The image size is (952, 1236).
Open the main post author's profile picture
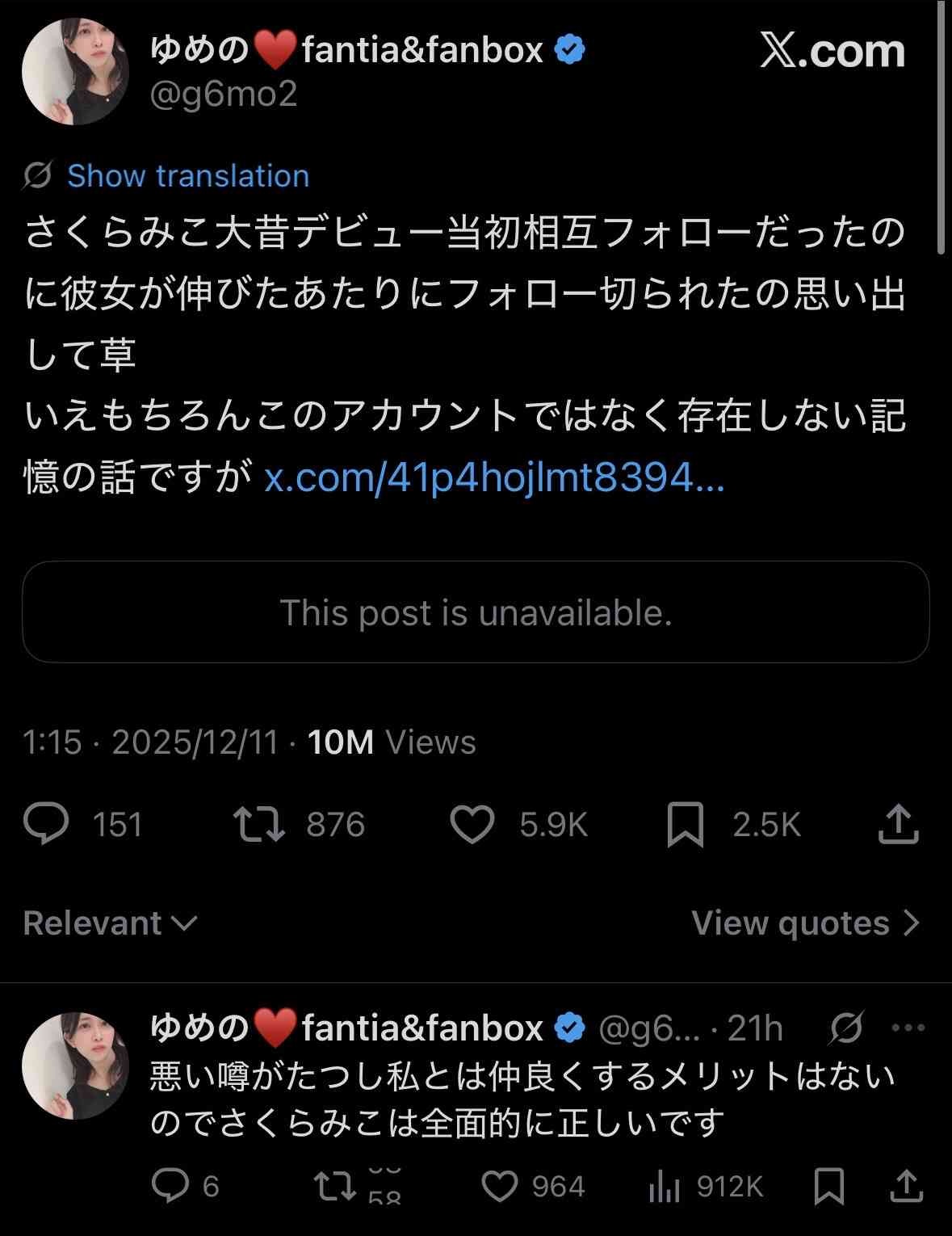tap(75, 71)
